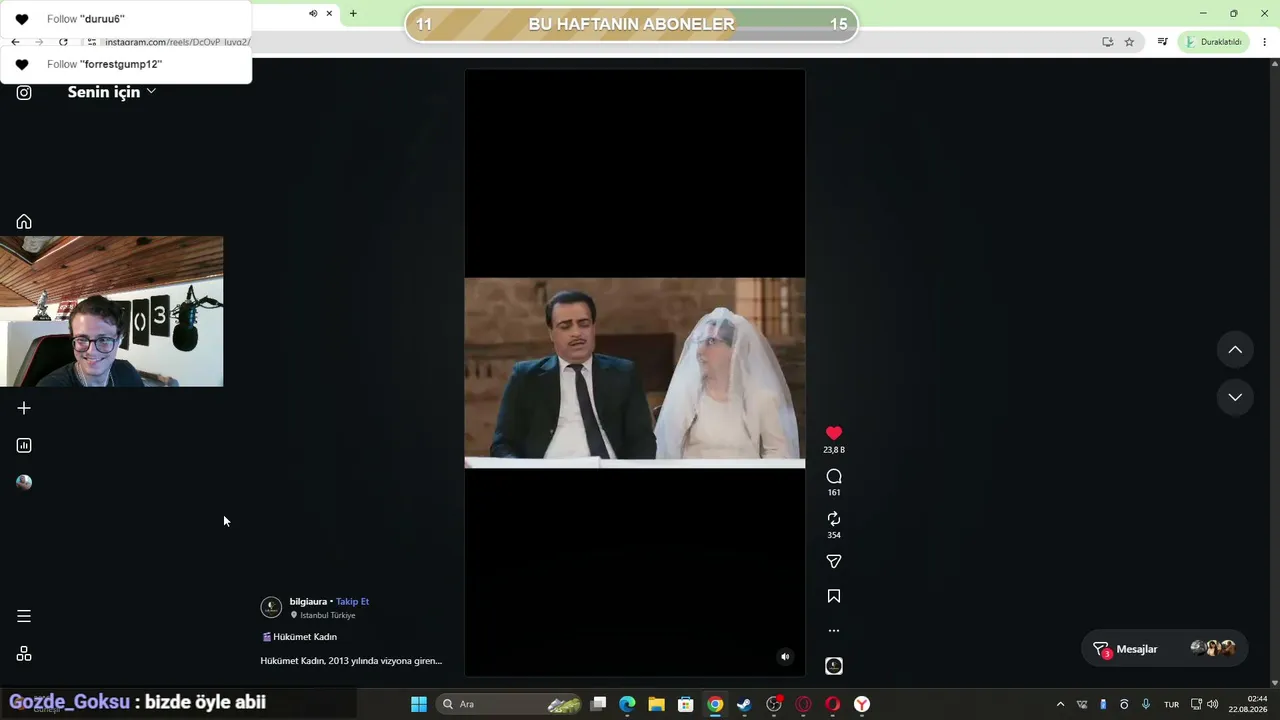Image resolution: width=1280 pixels, height=720 pixels.
Task: Open a new browser tab
Action: coord(353,14)
